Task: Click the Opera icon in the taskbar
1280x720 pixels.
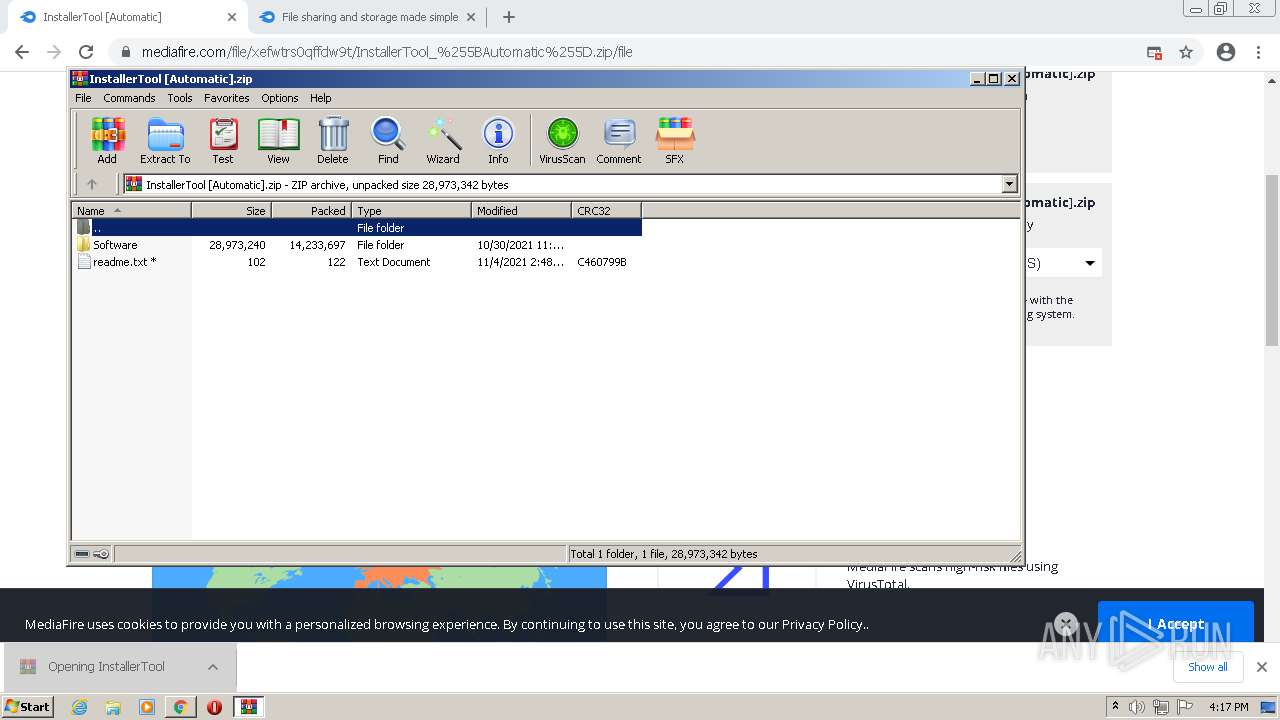Action: 214,707
